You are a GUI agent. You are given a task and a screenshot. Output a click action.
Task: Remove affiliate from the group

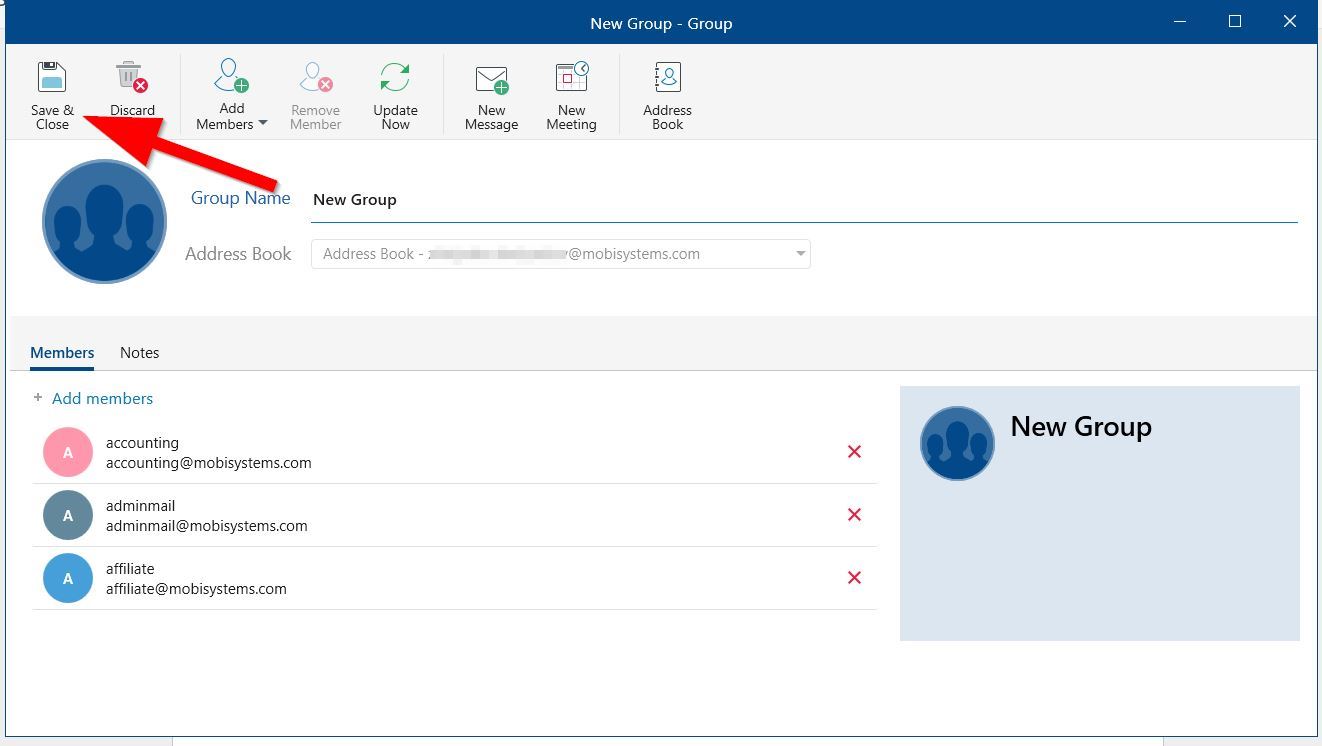tap(854, 578)
